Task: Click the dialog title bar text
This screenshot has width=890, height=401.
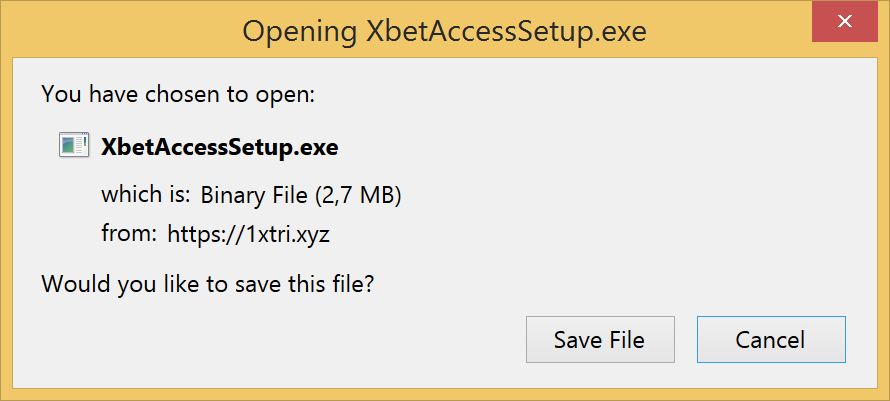Action: point(444,32)
